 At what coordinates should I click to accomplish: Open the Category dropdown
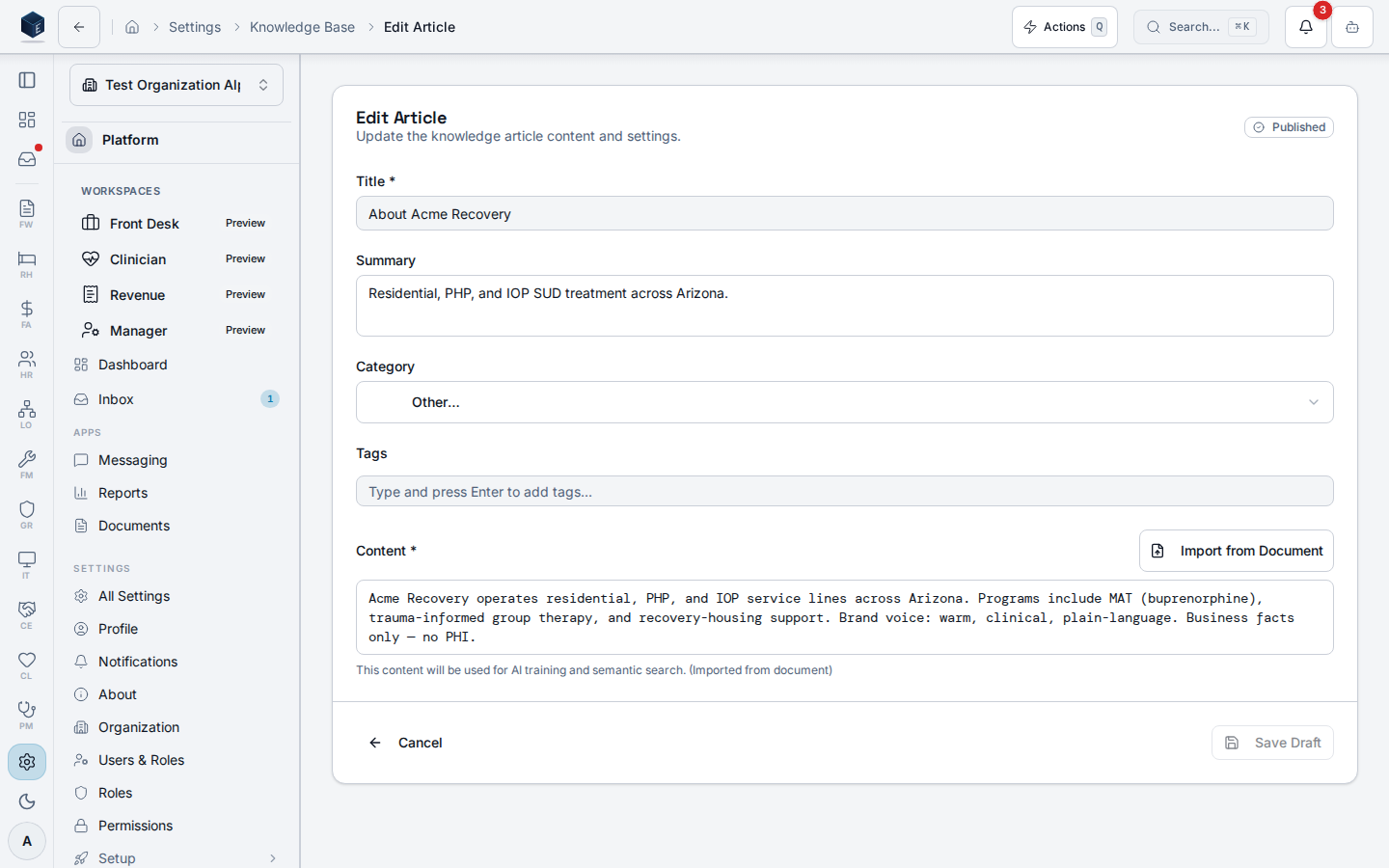[844, 402]
